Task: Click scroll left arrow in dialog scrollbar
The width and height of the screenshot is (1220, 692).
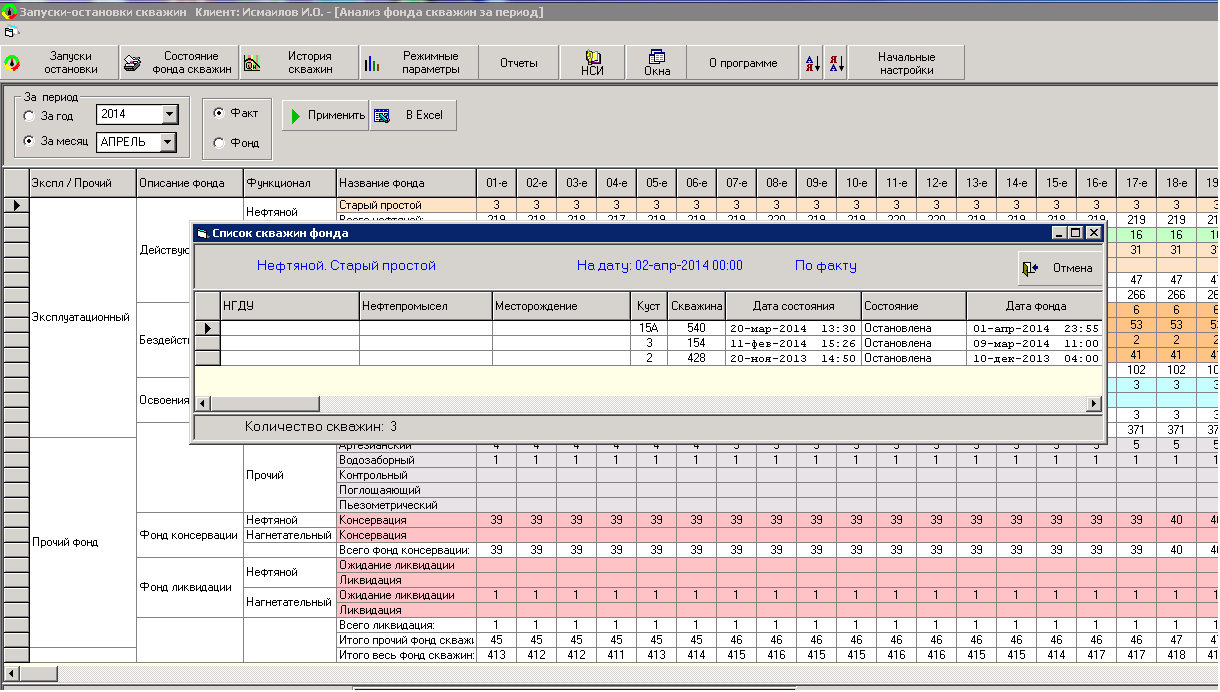Action: tap(202, 403)
